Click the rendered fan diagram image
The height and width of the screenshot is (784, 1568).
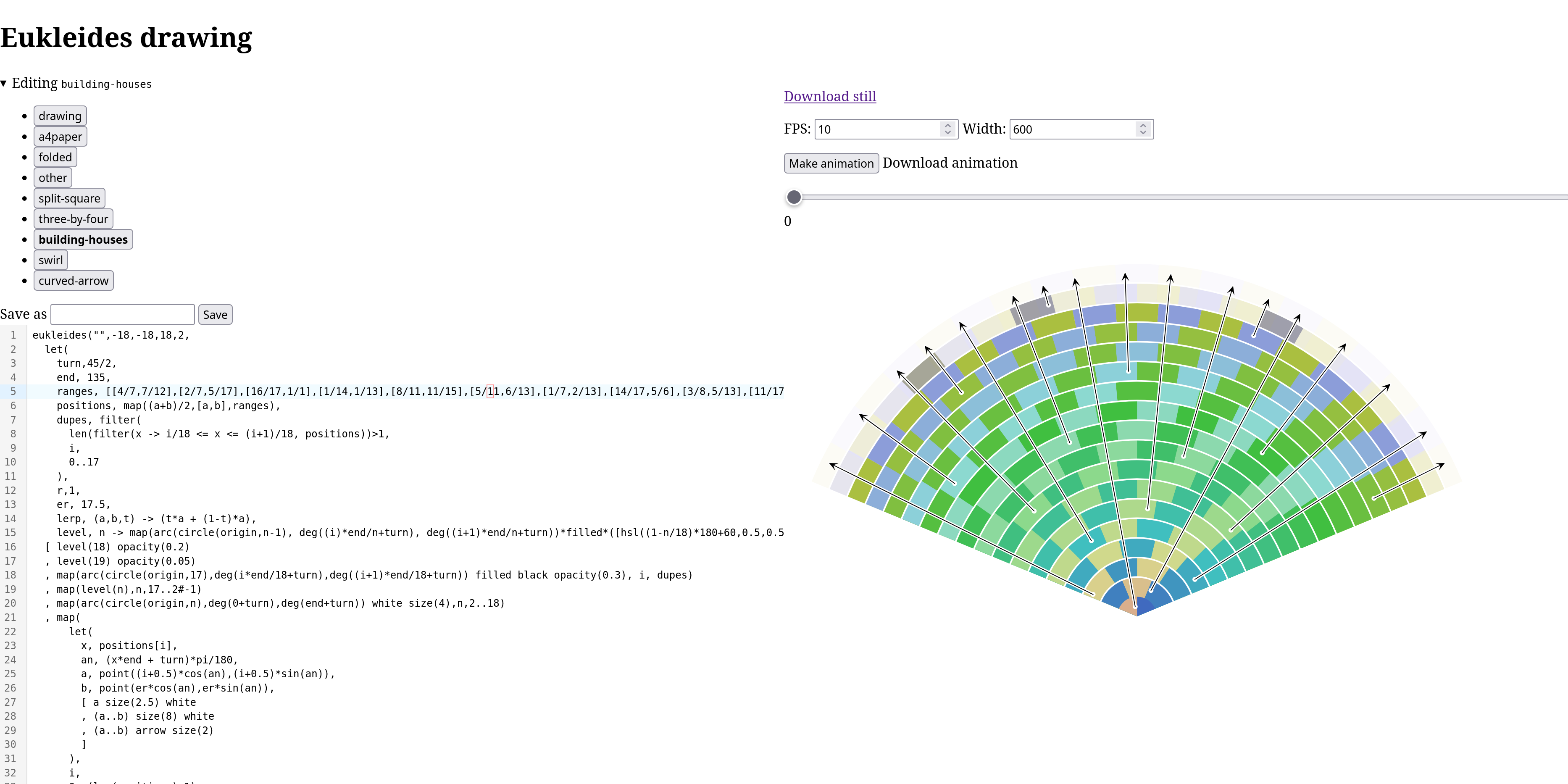coord(1137,438)
